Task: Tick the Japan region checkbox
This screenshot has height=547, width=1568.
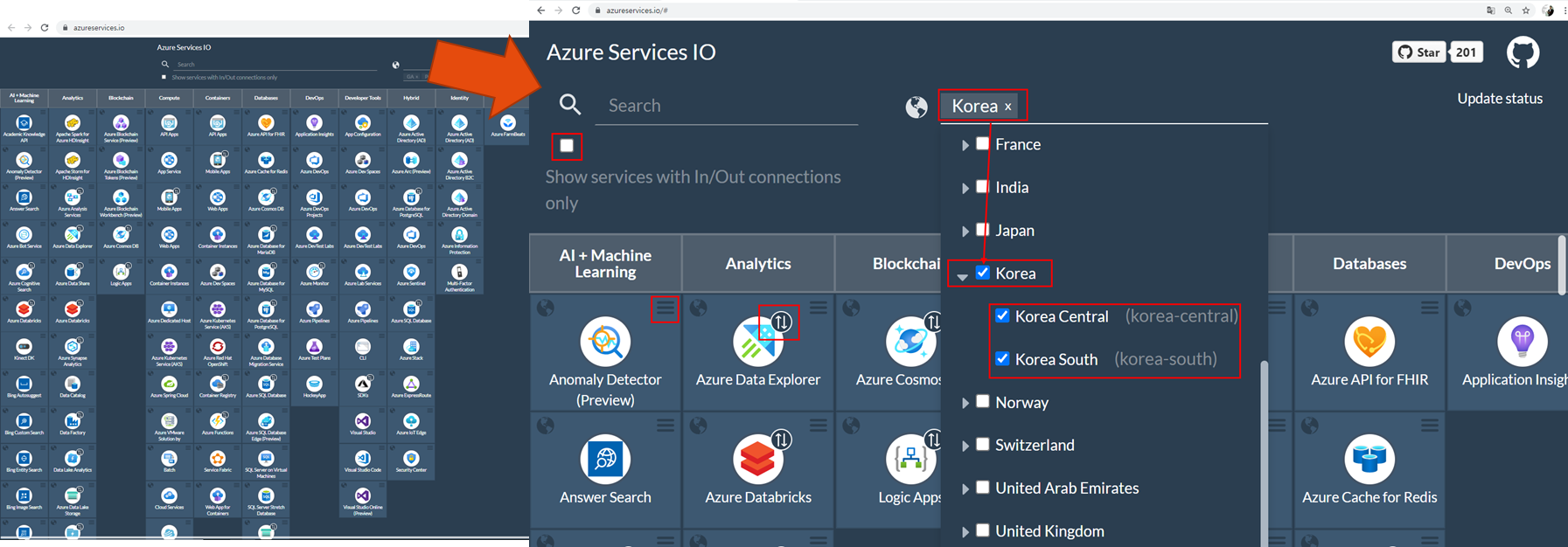Action: [x=983, y=229]
